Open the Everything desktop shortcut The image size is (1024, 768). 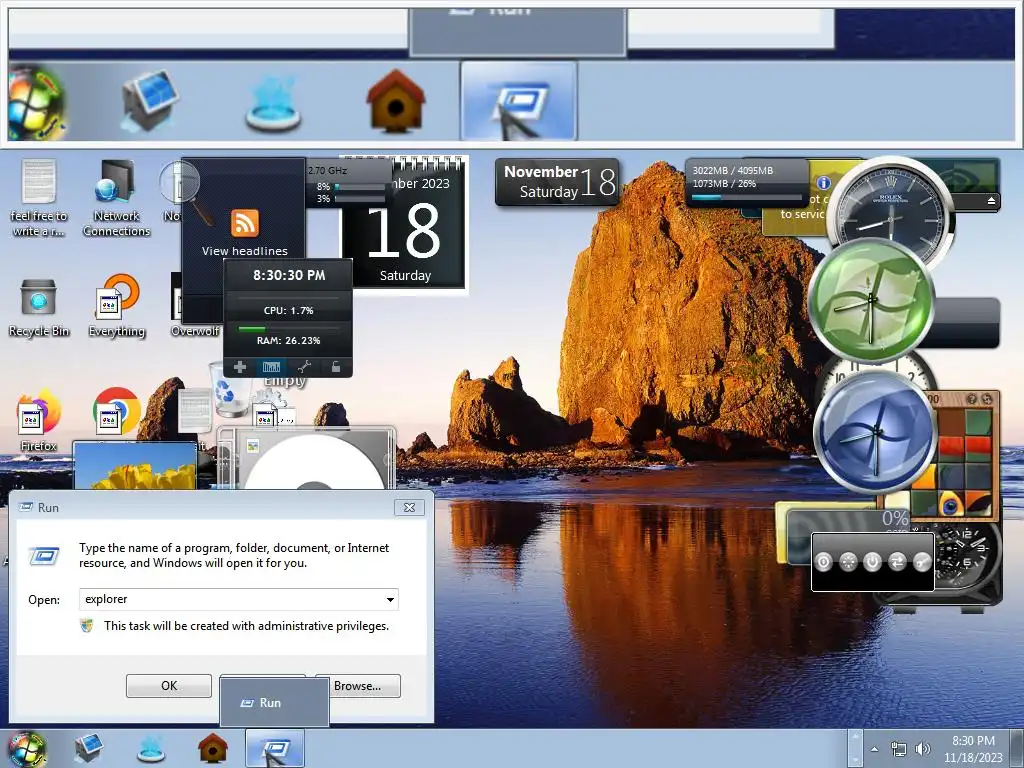tap(117, 306)
